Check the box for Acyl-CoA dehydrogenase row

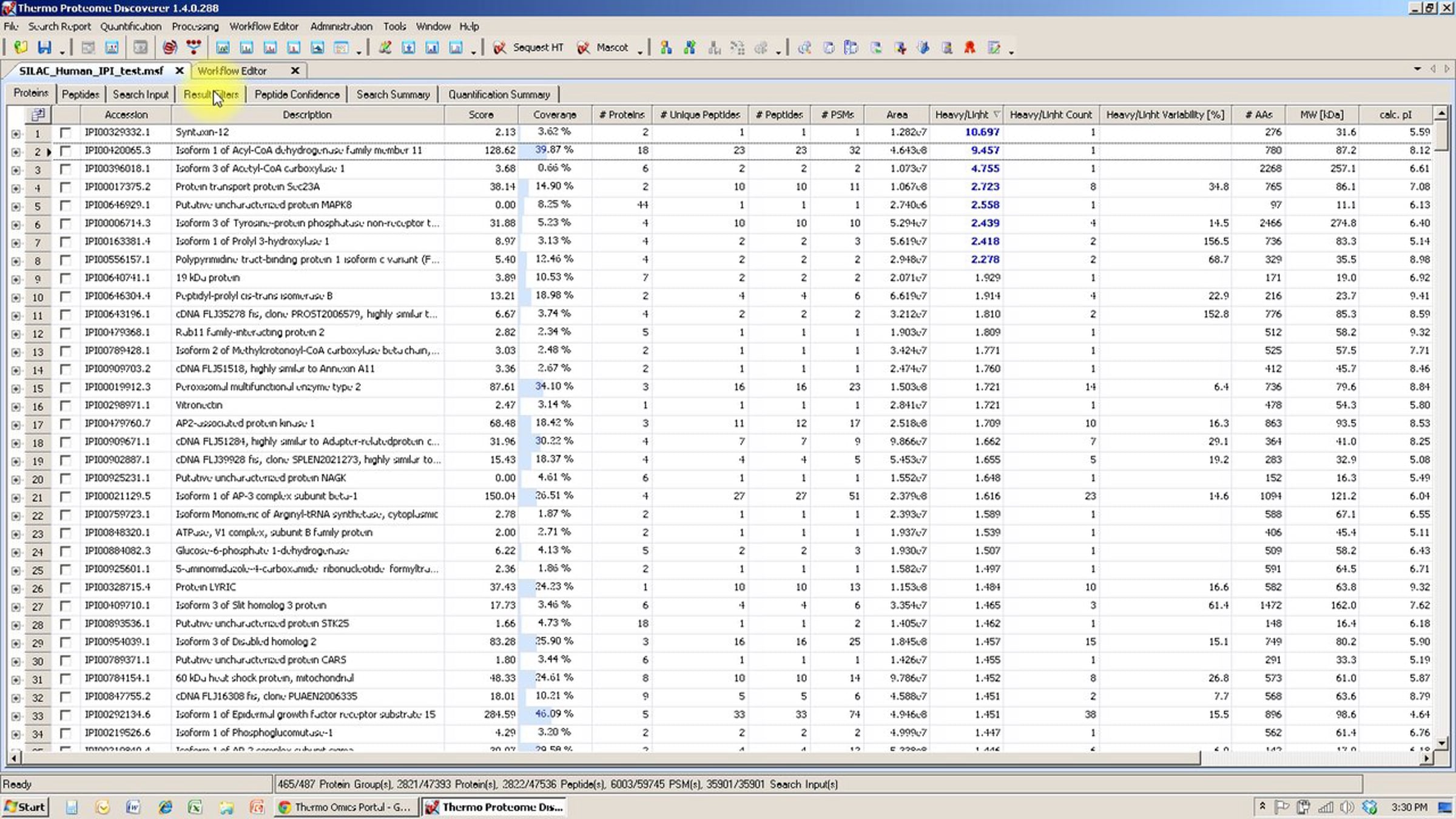tap(65, 150)
